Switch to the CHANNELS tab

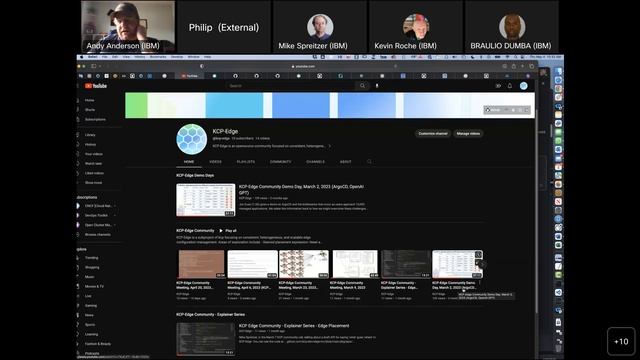pyautogui.click(x=316, y=162)
